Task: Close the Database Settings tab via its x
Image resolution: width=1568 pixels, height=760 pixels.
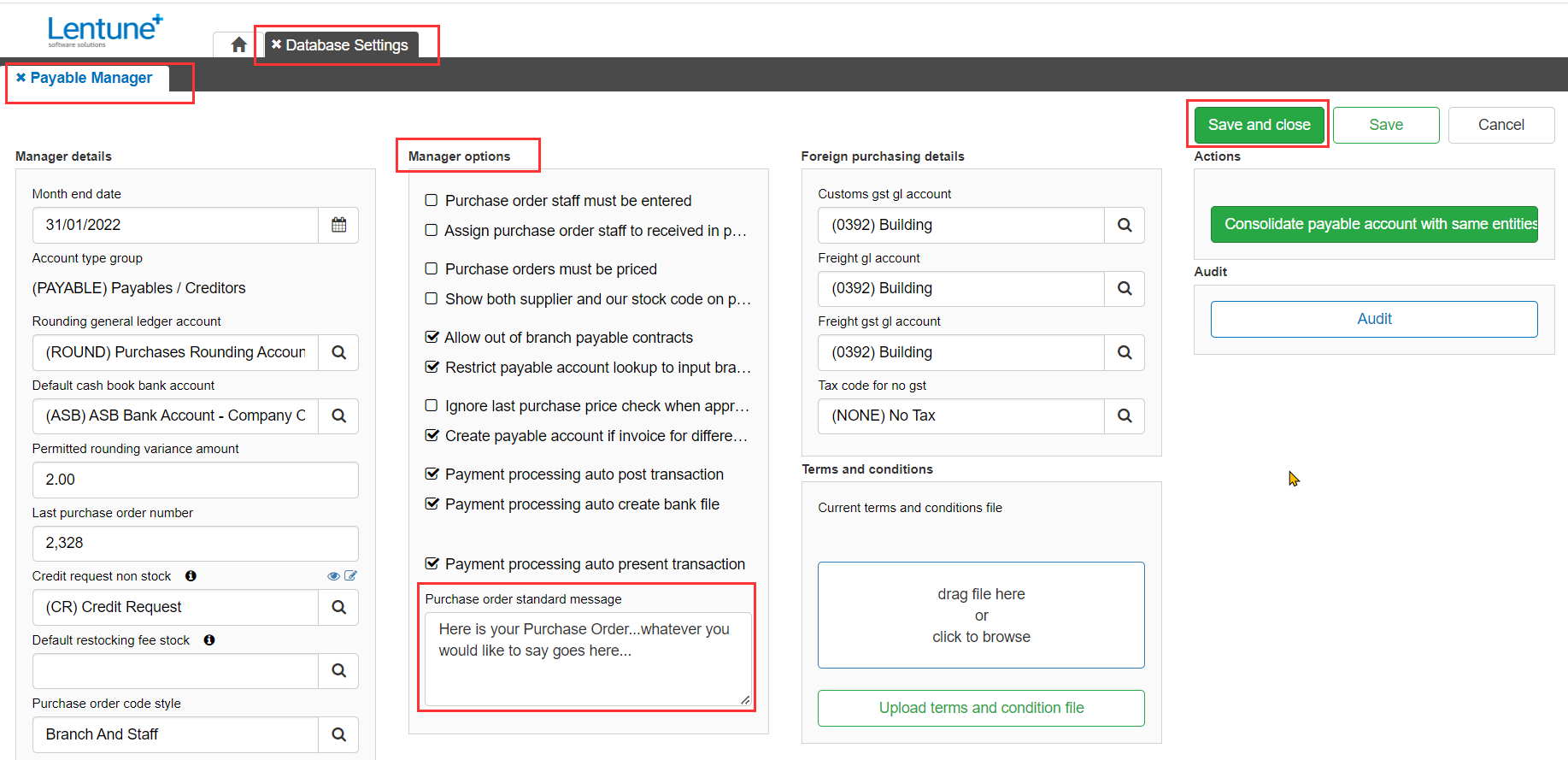Action: tap(276, 44)
